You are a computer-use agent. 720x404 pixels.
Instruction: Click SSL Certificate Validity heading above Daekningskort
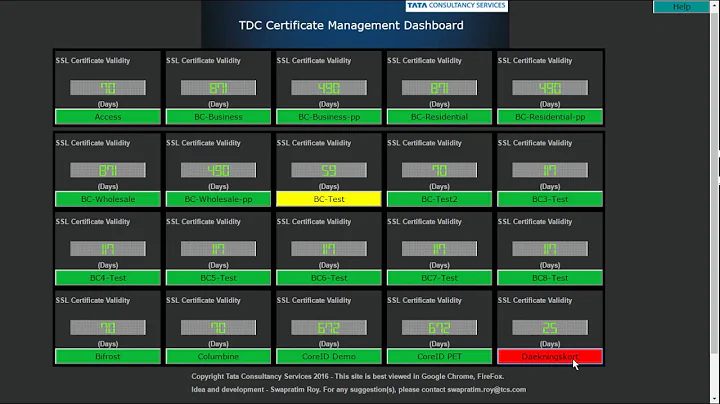535,300
